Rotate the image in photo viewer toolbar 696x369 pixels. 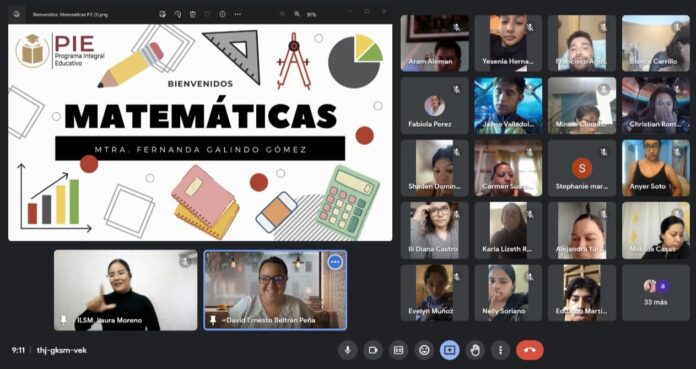click(178, 14)
